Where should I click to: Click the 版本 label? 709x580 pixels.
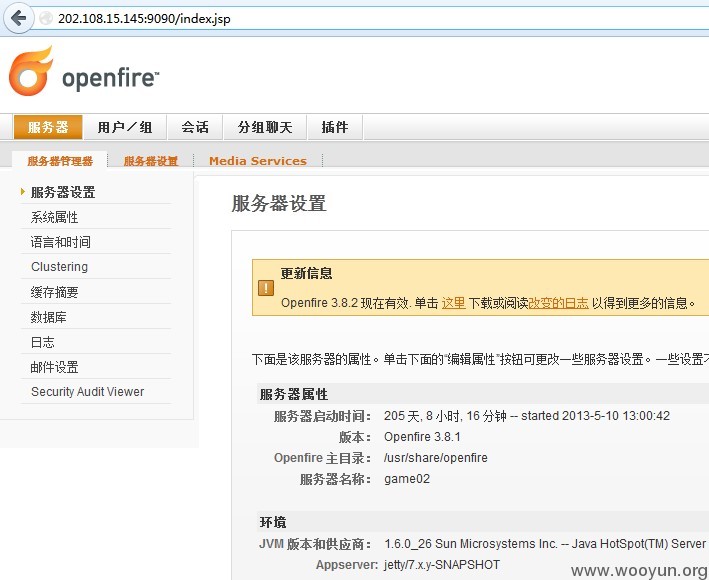tap(355, 437)
